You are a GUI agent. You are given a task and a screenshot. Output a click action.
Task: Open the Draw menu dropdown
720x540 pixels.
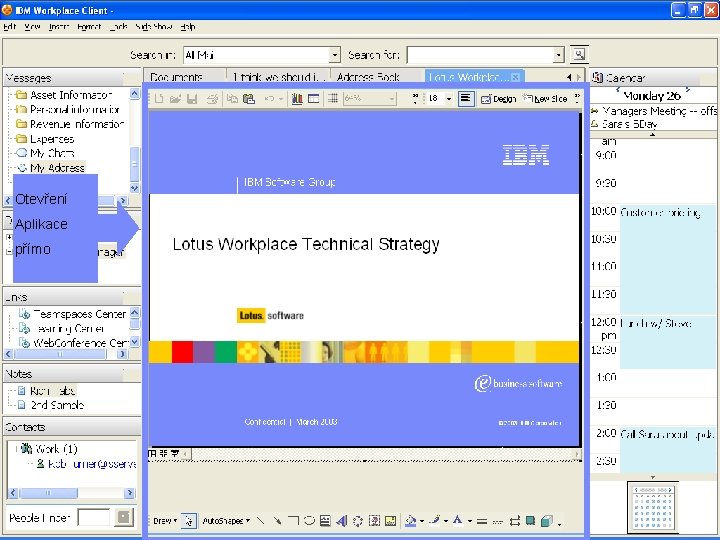[x=165, y=521]
